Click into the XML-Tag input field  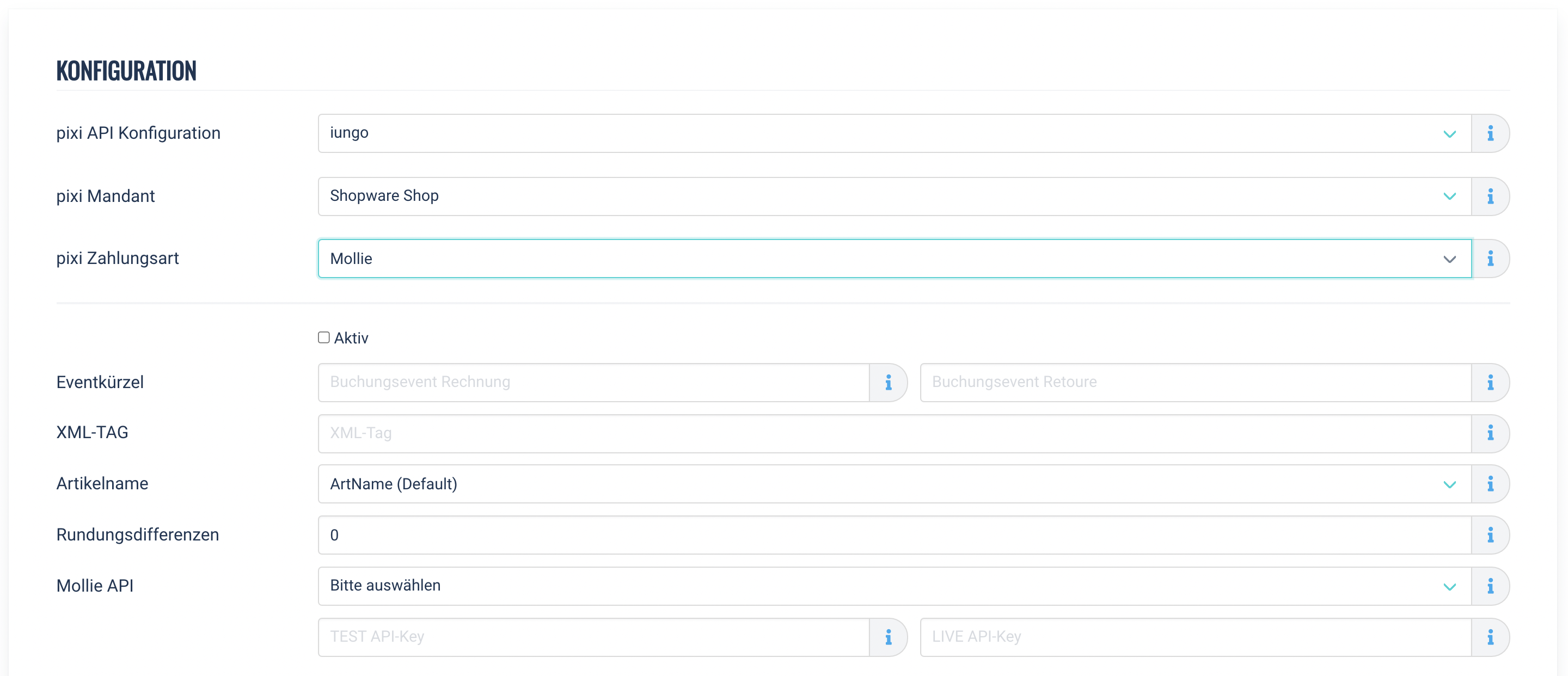(895, 434)
